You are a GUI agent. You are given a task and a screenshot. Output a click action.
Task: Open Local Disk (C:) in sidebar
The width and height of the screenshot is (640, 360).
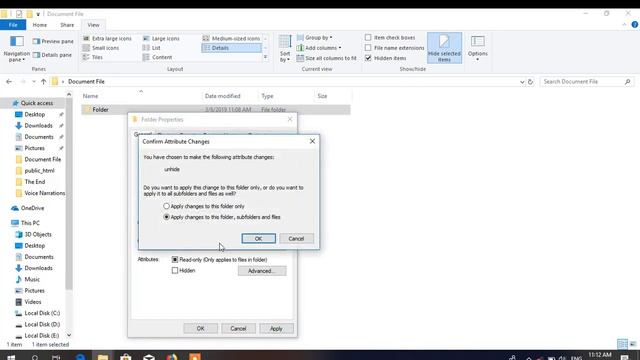tap(42, 313)
